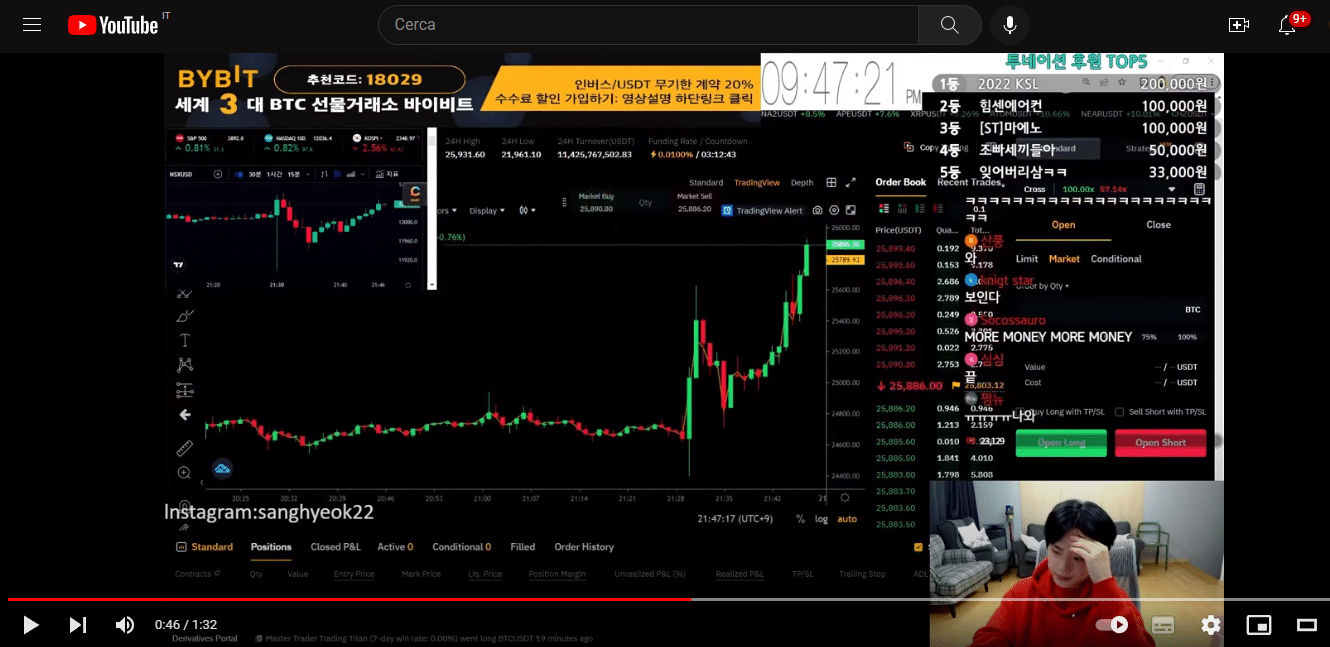Select the Close order tab
Viewport: 1330px width, 647px height.
pos(1159,225)
